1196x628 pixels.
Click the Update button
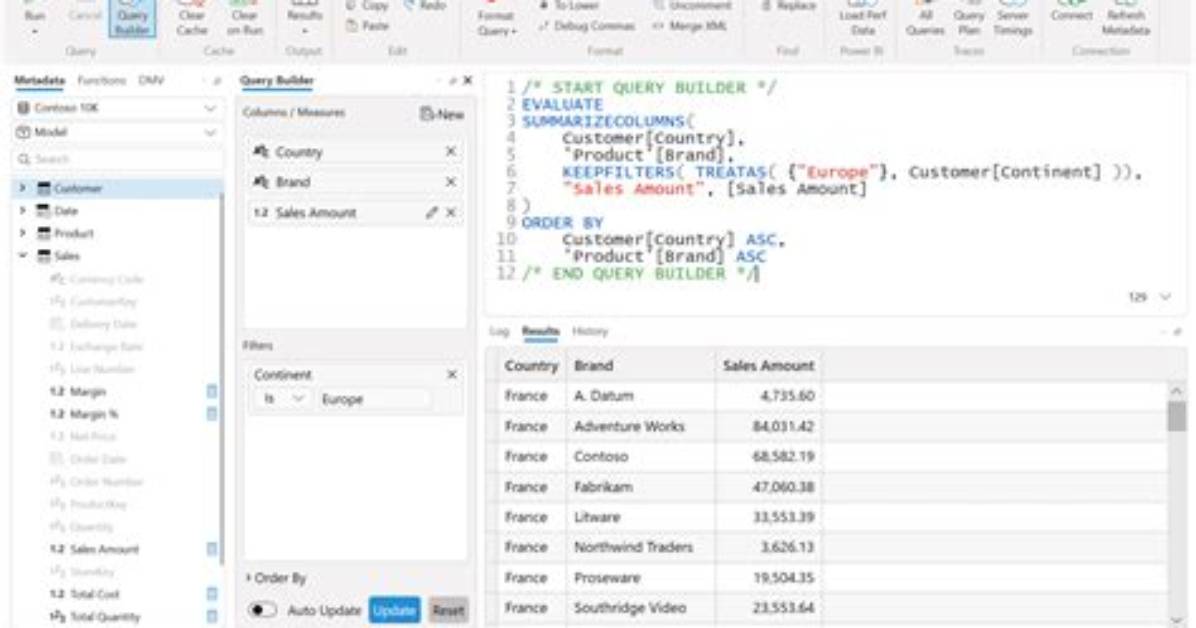(394, 610)
